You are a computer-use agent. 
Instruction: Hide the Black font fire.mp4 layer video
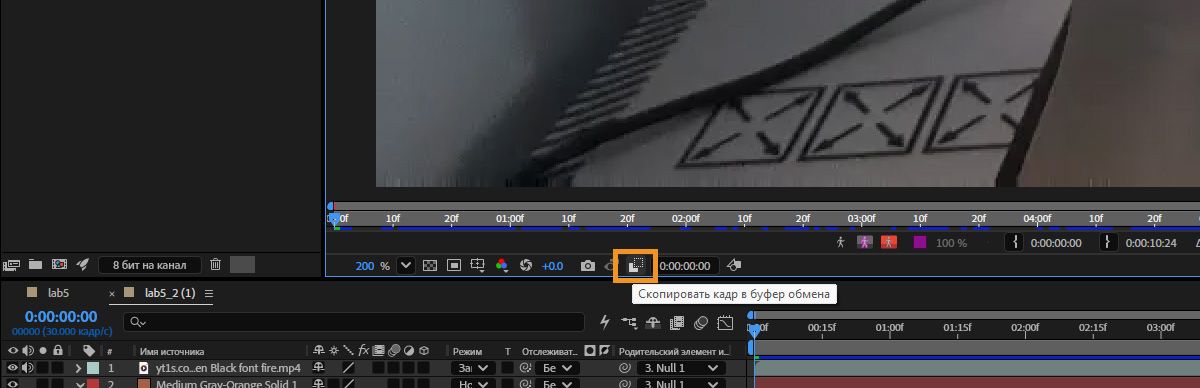point(12,368)
